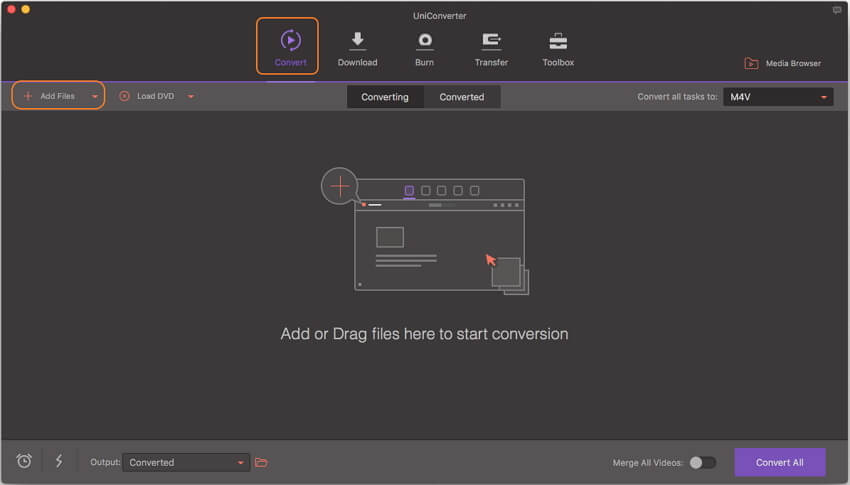
Task: Click the Convert All button
Action: (x=780, y=462)
